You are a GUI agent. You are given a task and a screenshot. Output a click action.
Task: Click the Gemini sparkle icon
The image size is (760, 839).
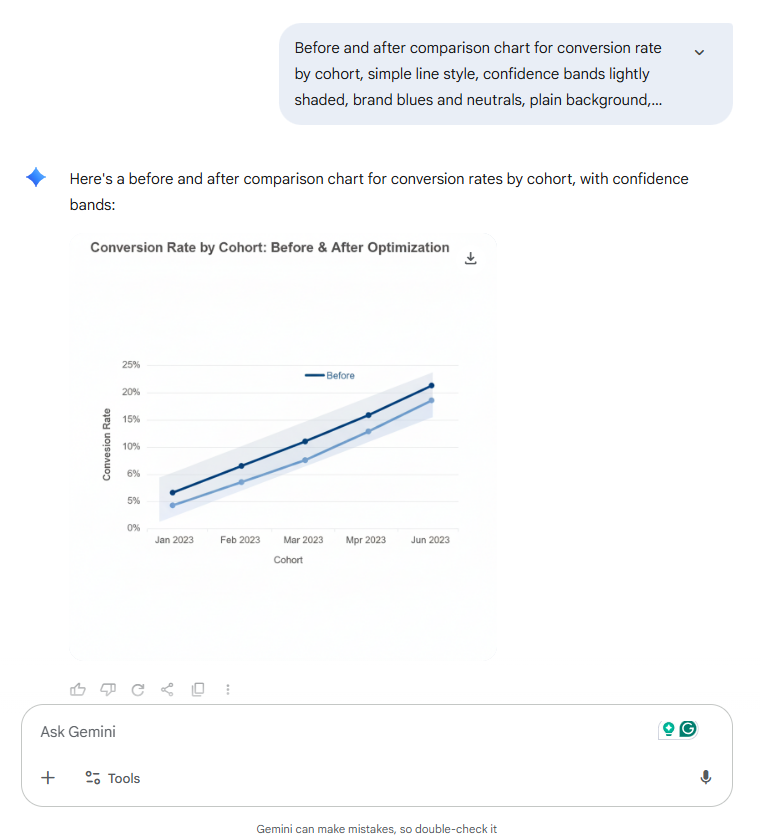(36, 178)
